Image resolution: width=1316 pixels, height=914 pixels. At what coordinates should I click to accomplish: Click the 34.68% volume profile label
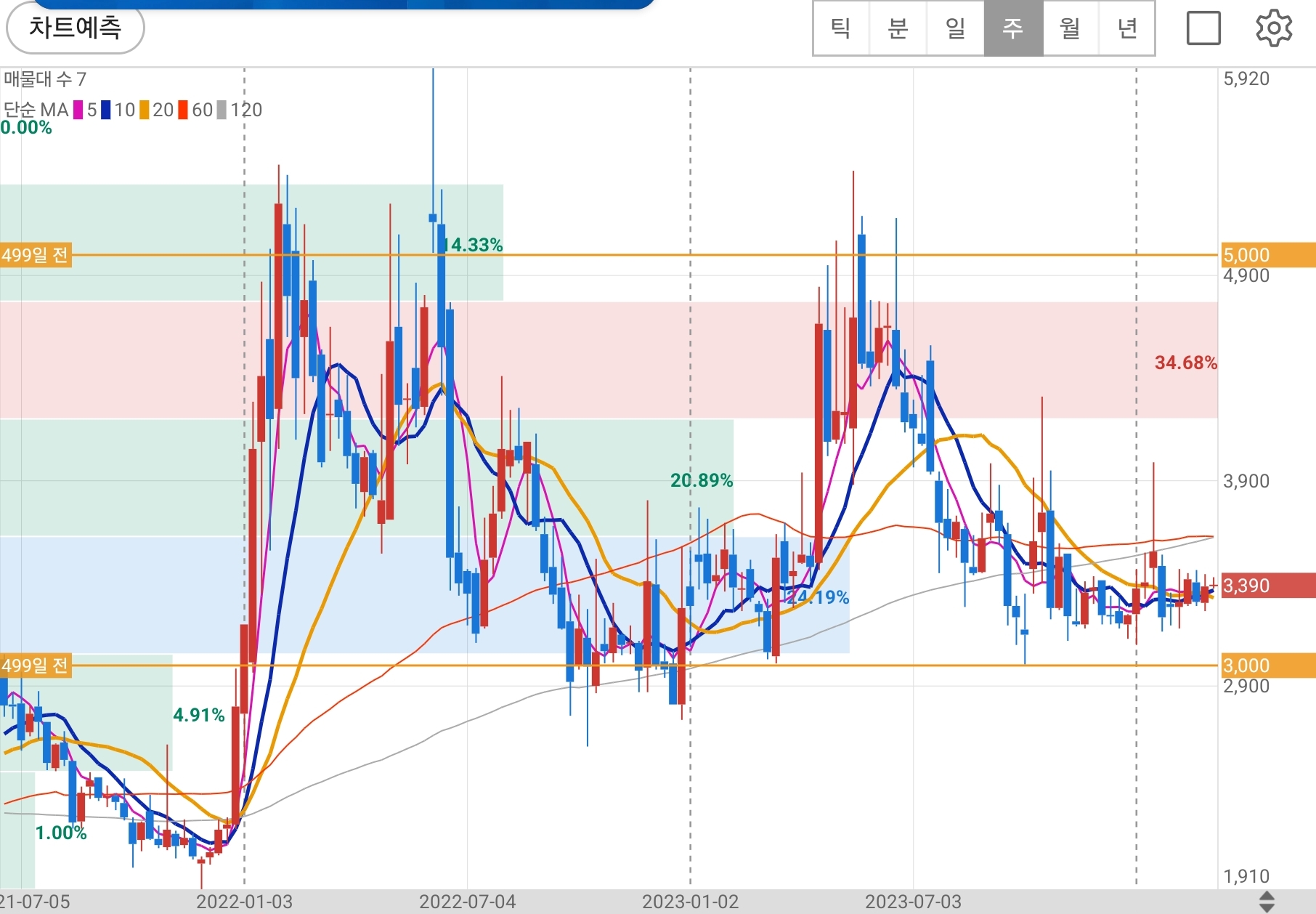pyautogui.click(x=1185, y=363)
